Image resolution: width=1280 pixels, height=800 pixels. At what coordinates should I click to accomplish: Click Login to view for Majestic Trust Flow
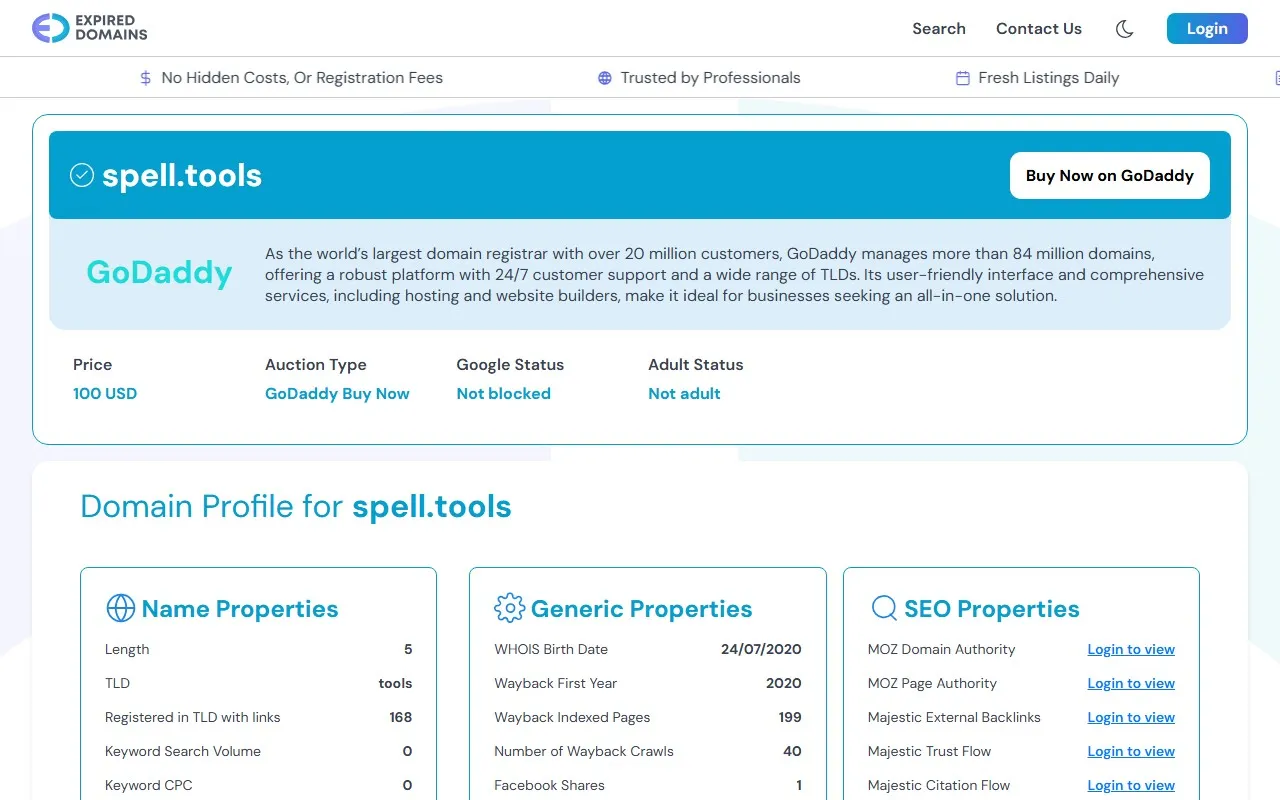pos(1131,751)
